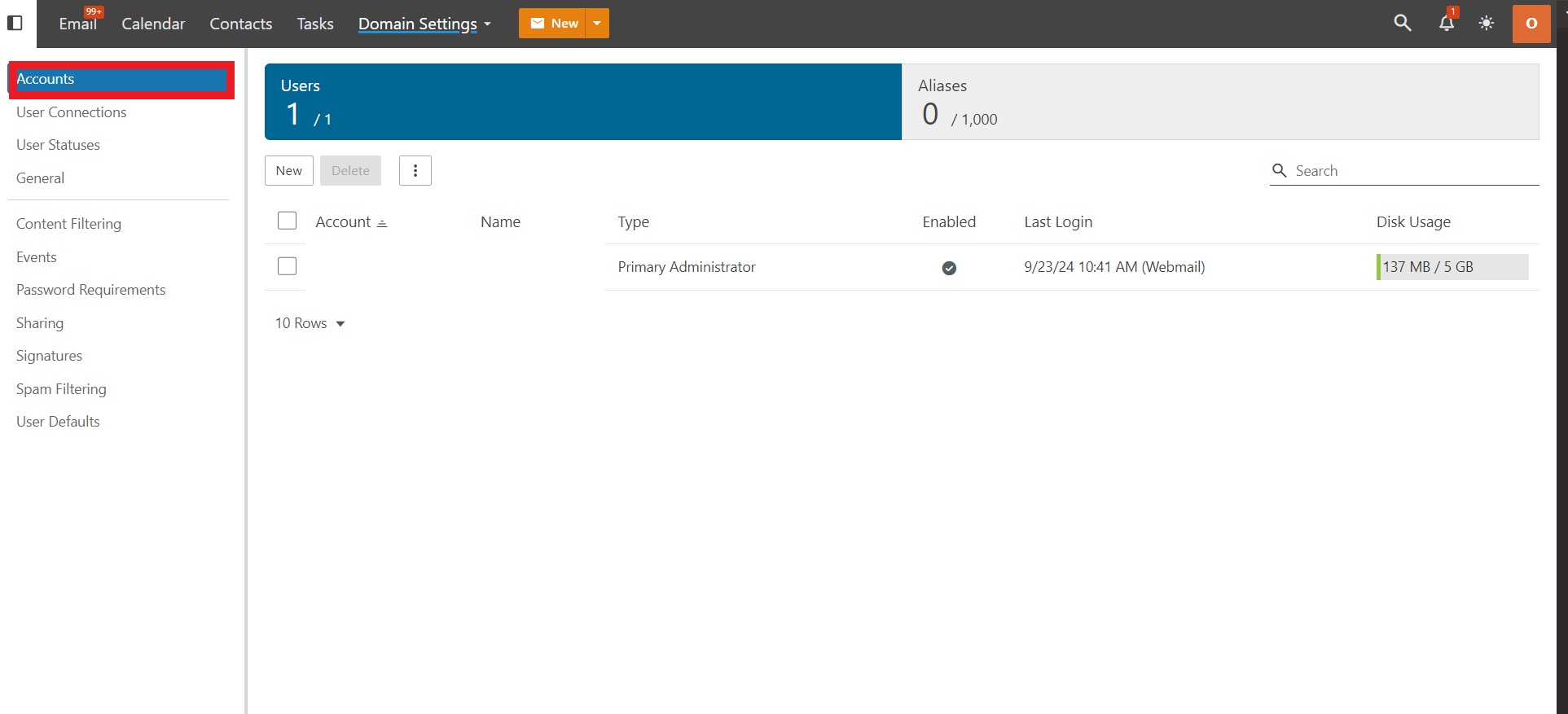
Task: Switch to the Aliases card
Action: pyautogui.click(x=1220, y=102)
